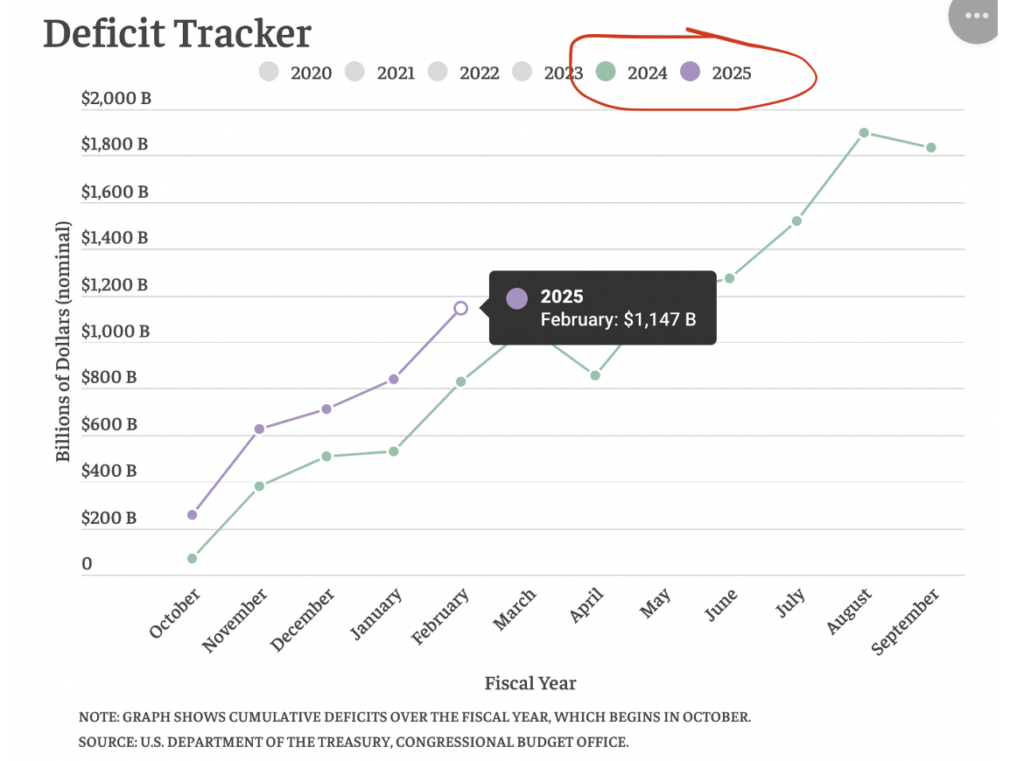The height and width of the screenshot is (761, 1024).
Task: Toggle the 2022 series in legend
Action: pos(463,72)
